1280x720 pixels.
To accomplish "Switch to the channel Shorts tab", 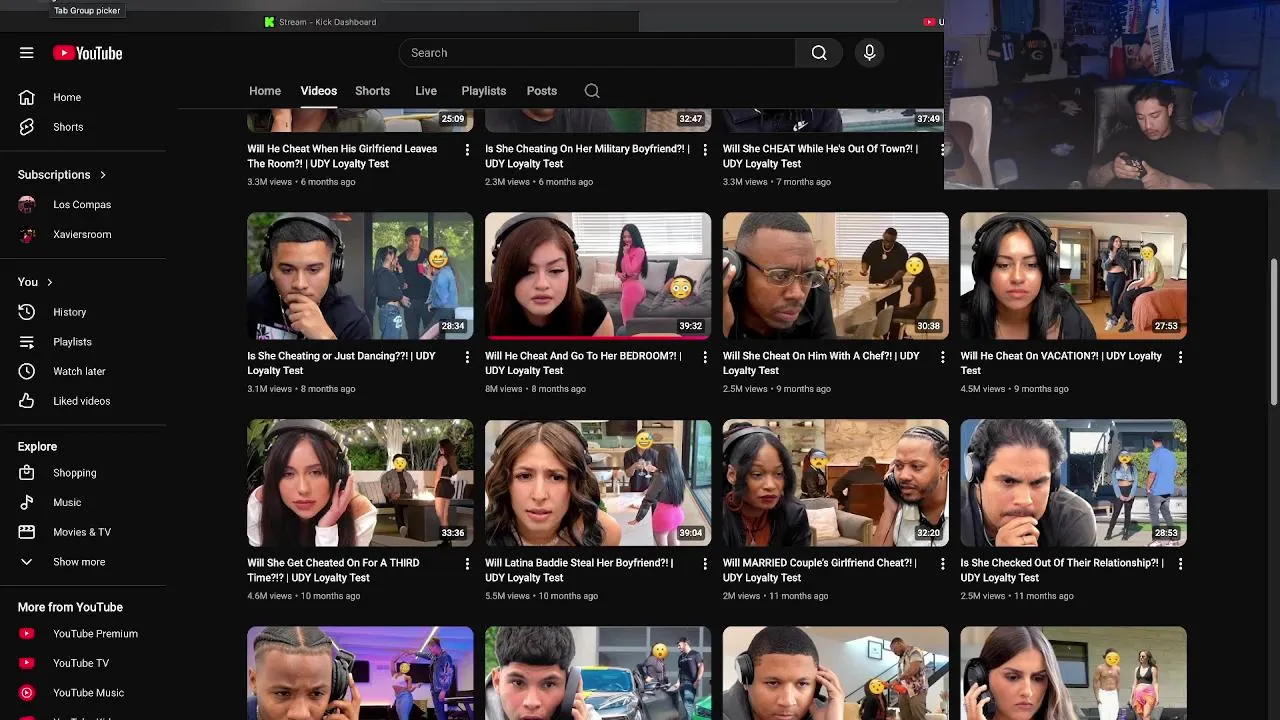I will coord(372,91).
